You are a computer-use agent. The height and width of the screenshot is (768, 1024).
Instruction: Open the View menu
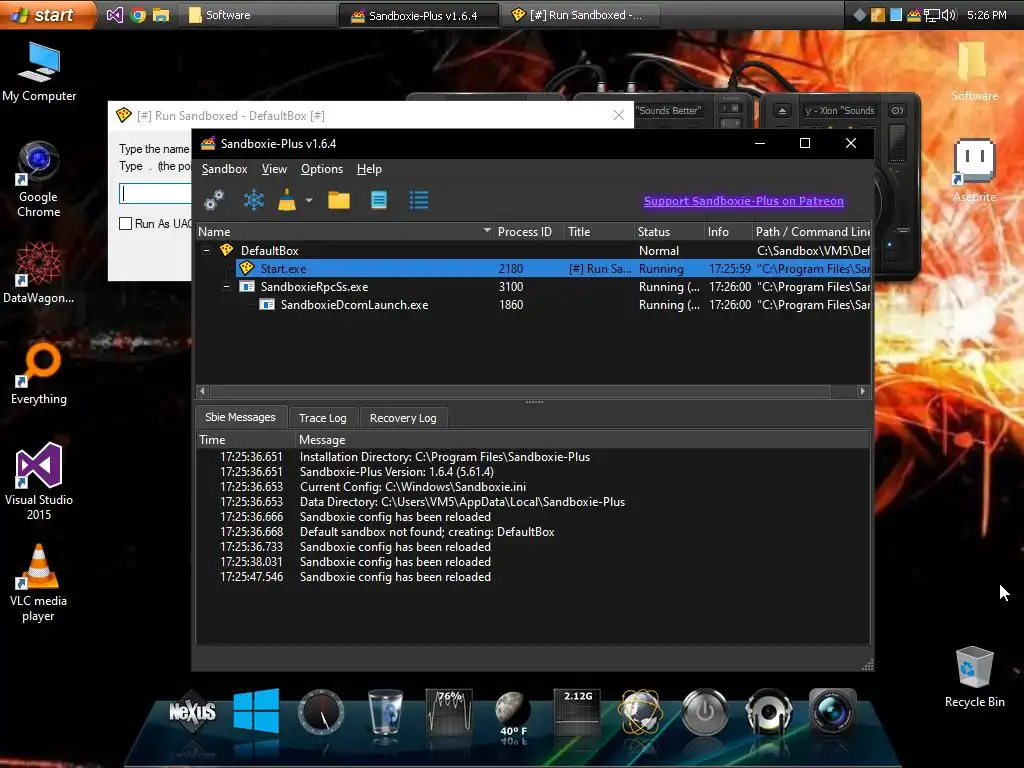point(274,169)
